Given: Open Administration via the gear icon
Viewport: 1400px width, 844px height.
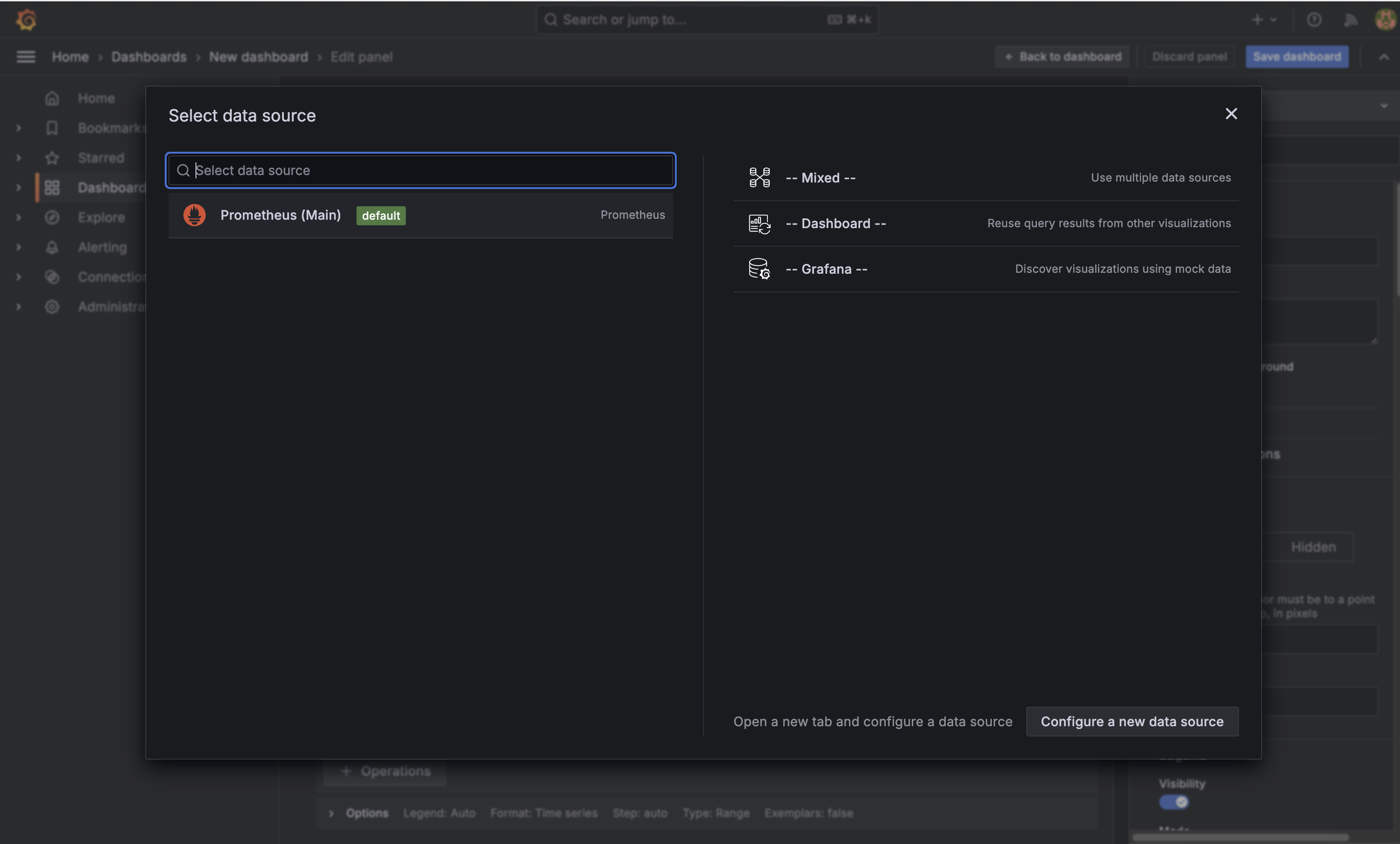Looking at the screenshot, I should [x=52, y=306].
